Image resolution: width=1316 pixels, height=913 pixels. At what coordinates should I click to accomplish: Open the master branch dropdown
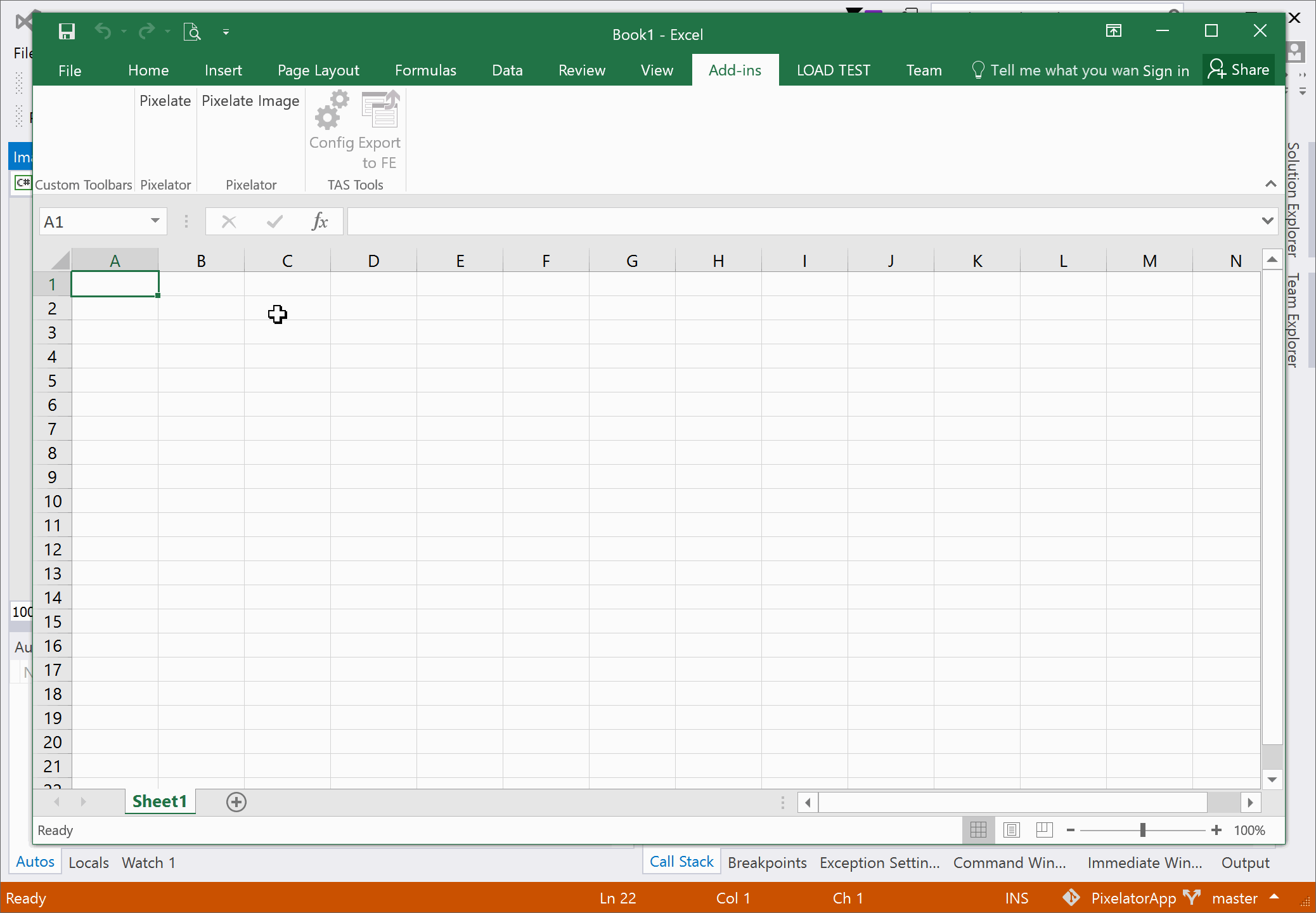point(1275,898)
